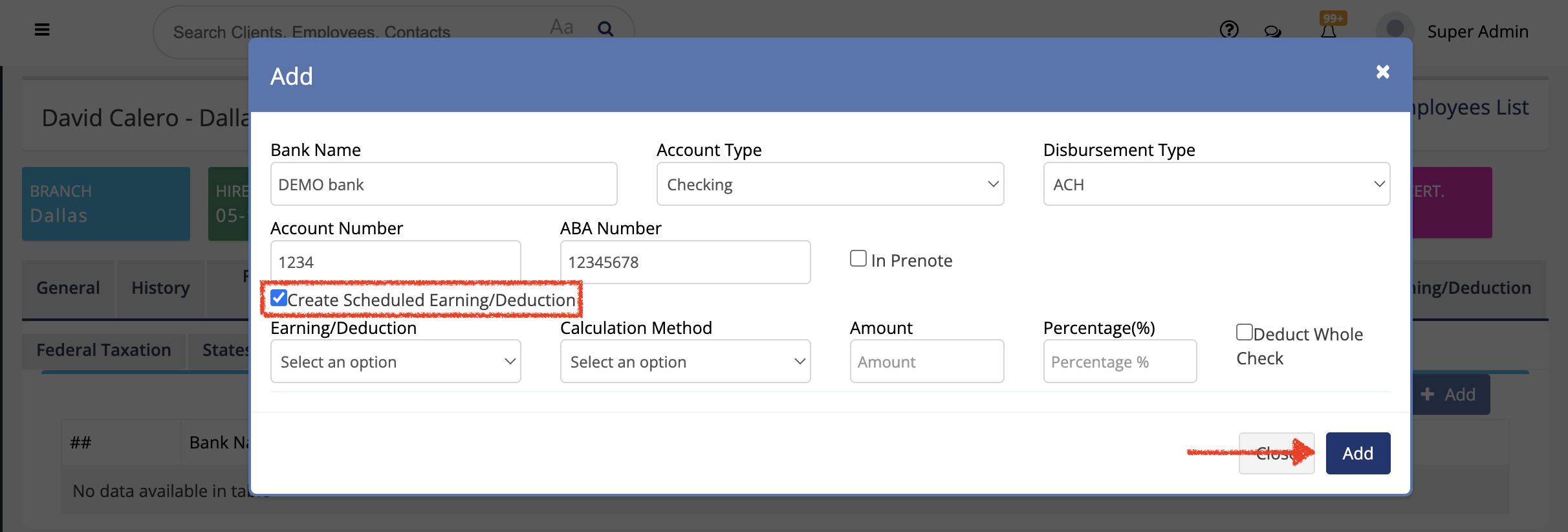Switch to the General tab
The width and height of the screenshot is (1568, 532).
click(x=68, y=288)
